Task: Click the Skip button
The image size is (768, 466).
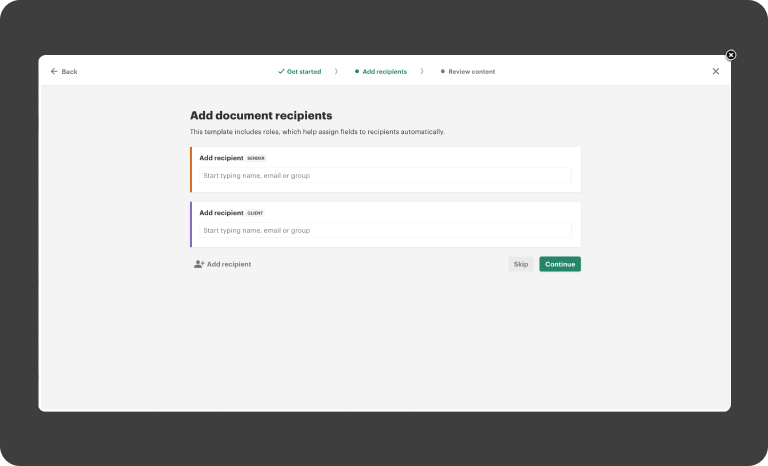Action: [521, 264]
